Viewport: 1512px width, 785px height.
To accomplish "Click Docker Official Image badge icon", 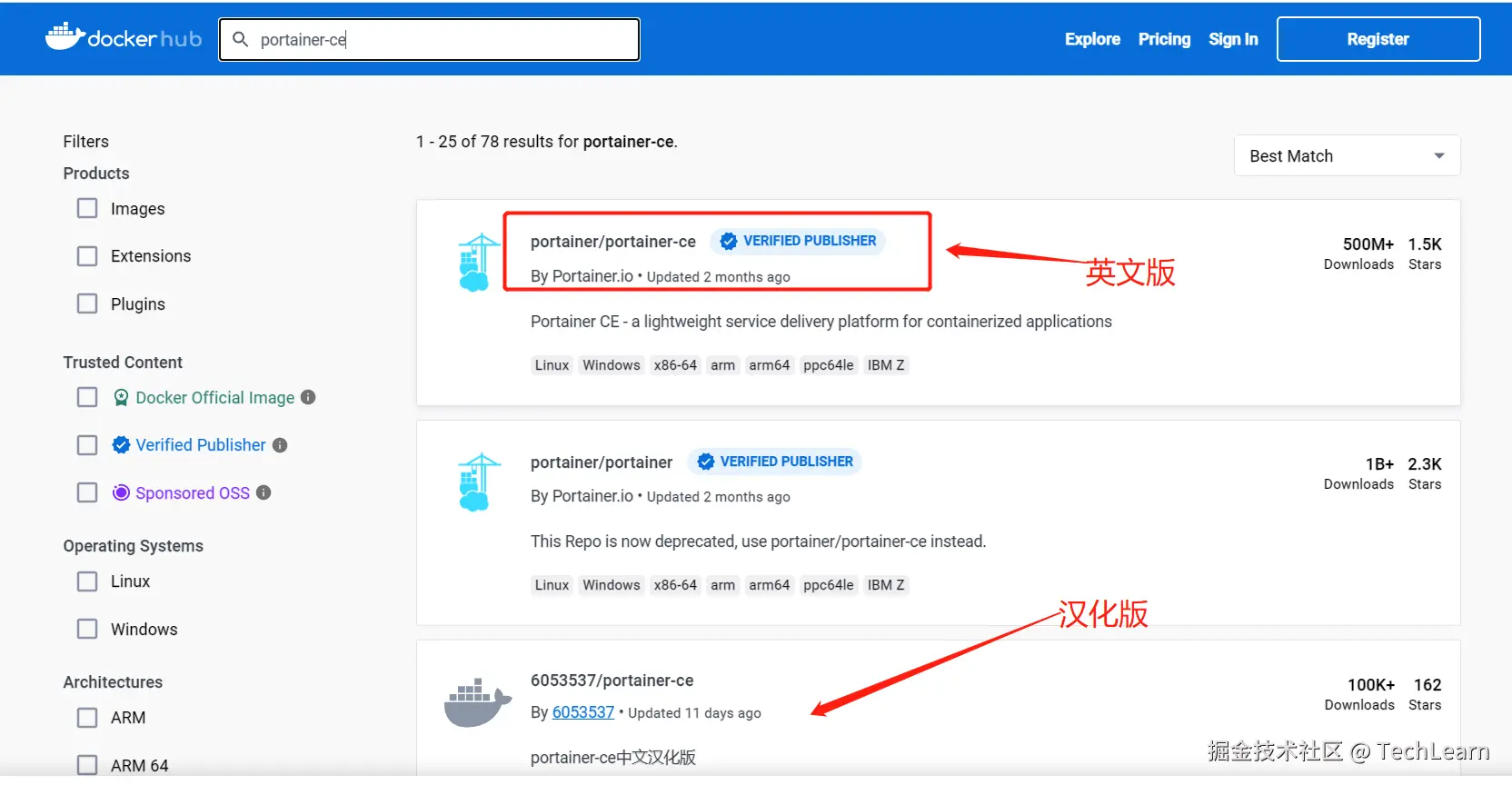I will click(x=121, y=398).
